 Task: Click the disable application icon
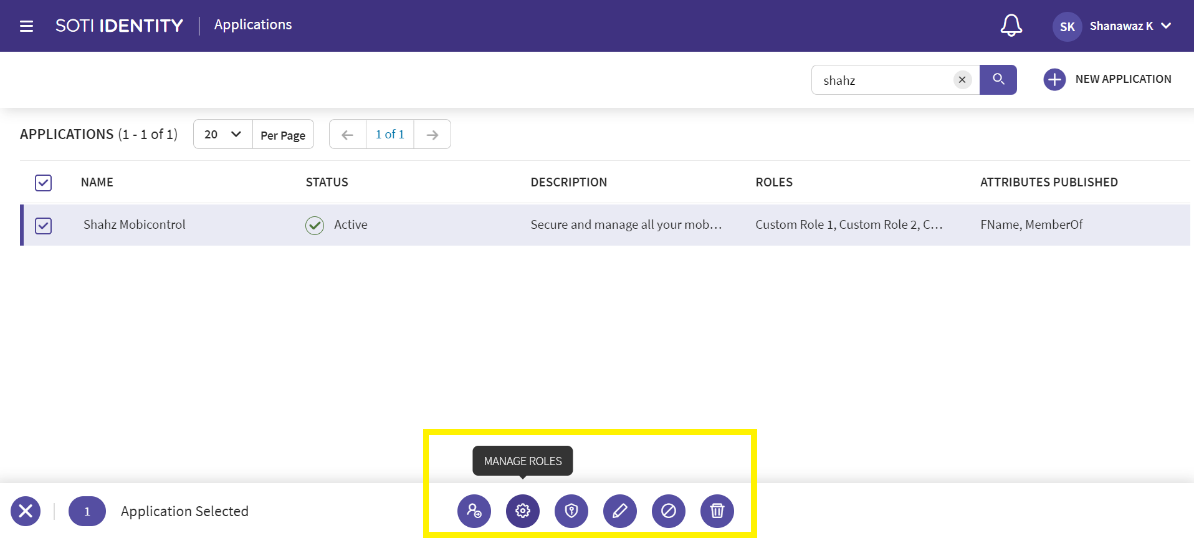click(668, 511)
